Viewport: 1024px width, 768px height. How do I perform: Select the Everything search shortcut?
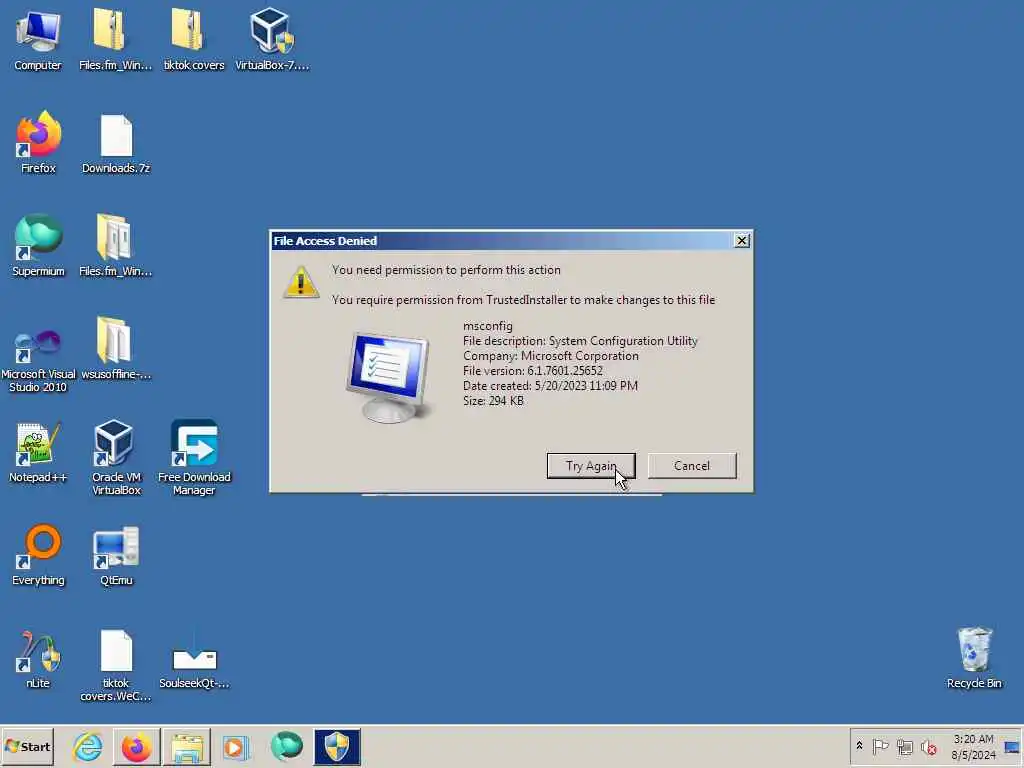coord(38,555)
